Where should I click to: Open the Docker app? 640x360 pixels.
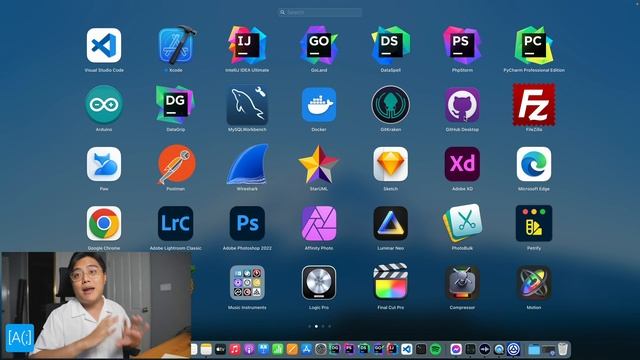(x=319, y=104)
